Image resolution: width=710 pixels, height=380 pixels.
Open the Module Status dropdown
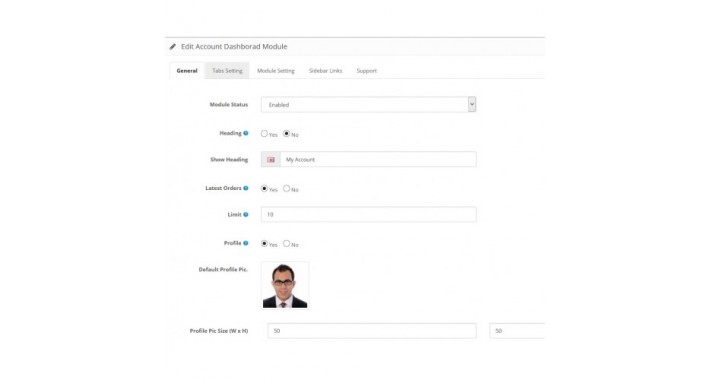369,105
